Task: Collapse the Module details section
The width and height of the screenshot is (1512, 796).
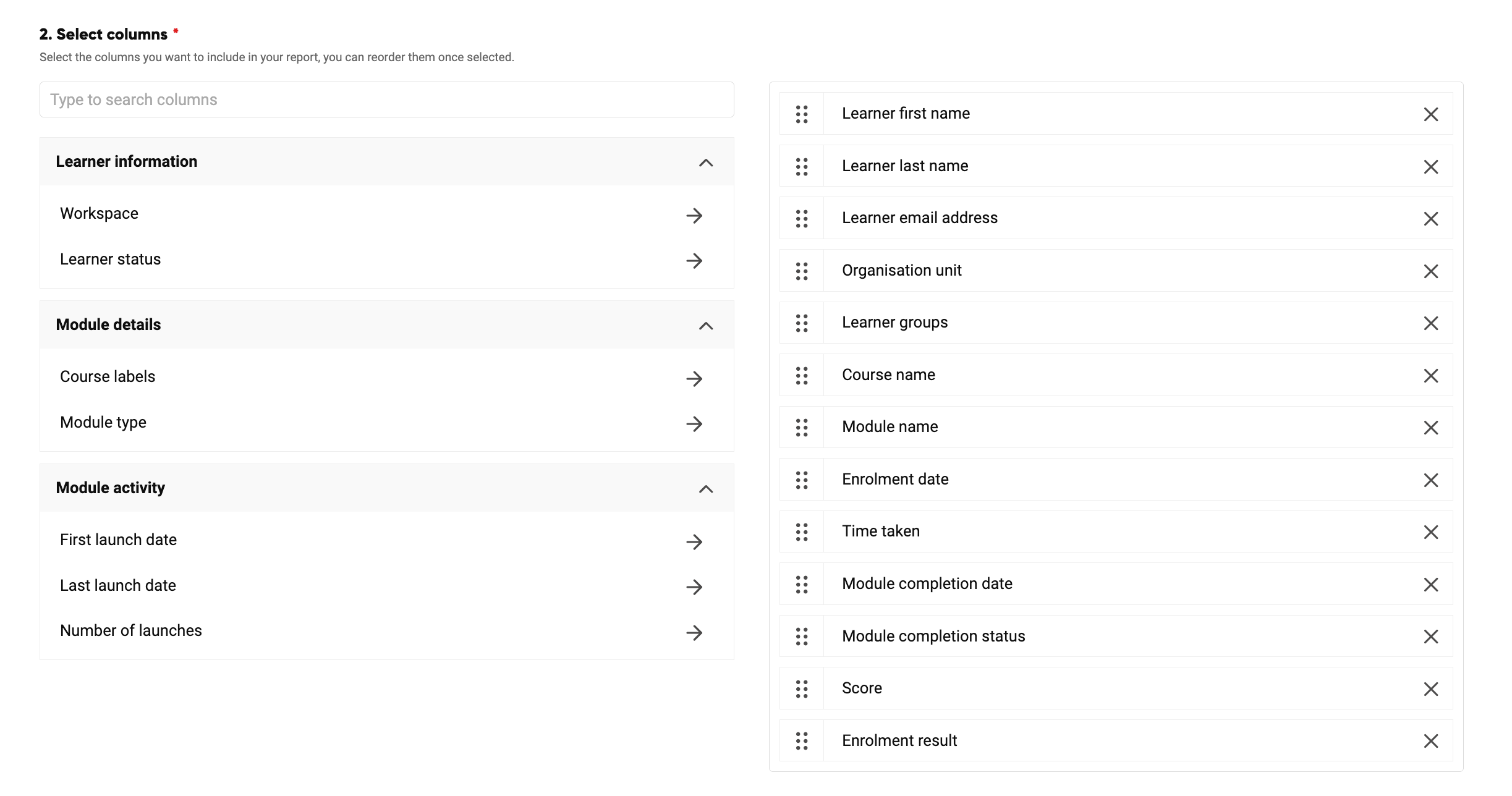Action: 706,326
